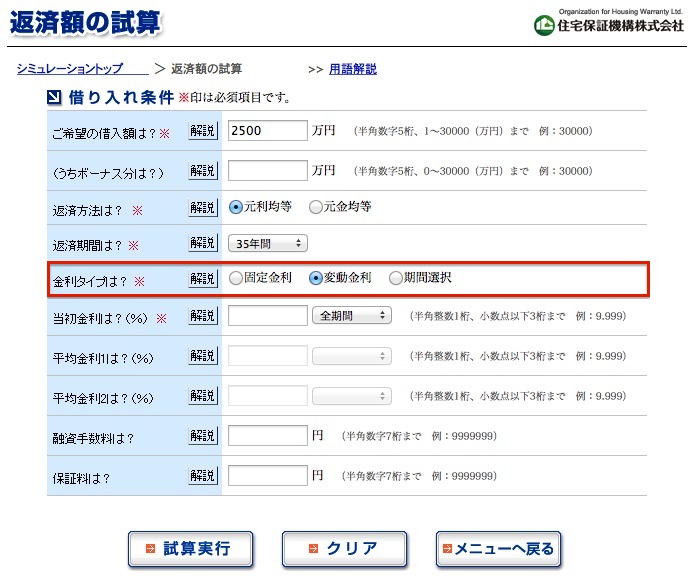Run calculation with 試算実行 button

coord(190,549)
